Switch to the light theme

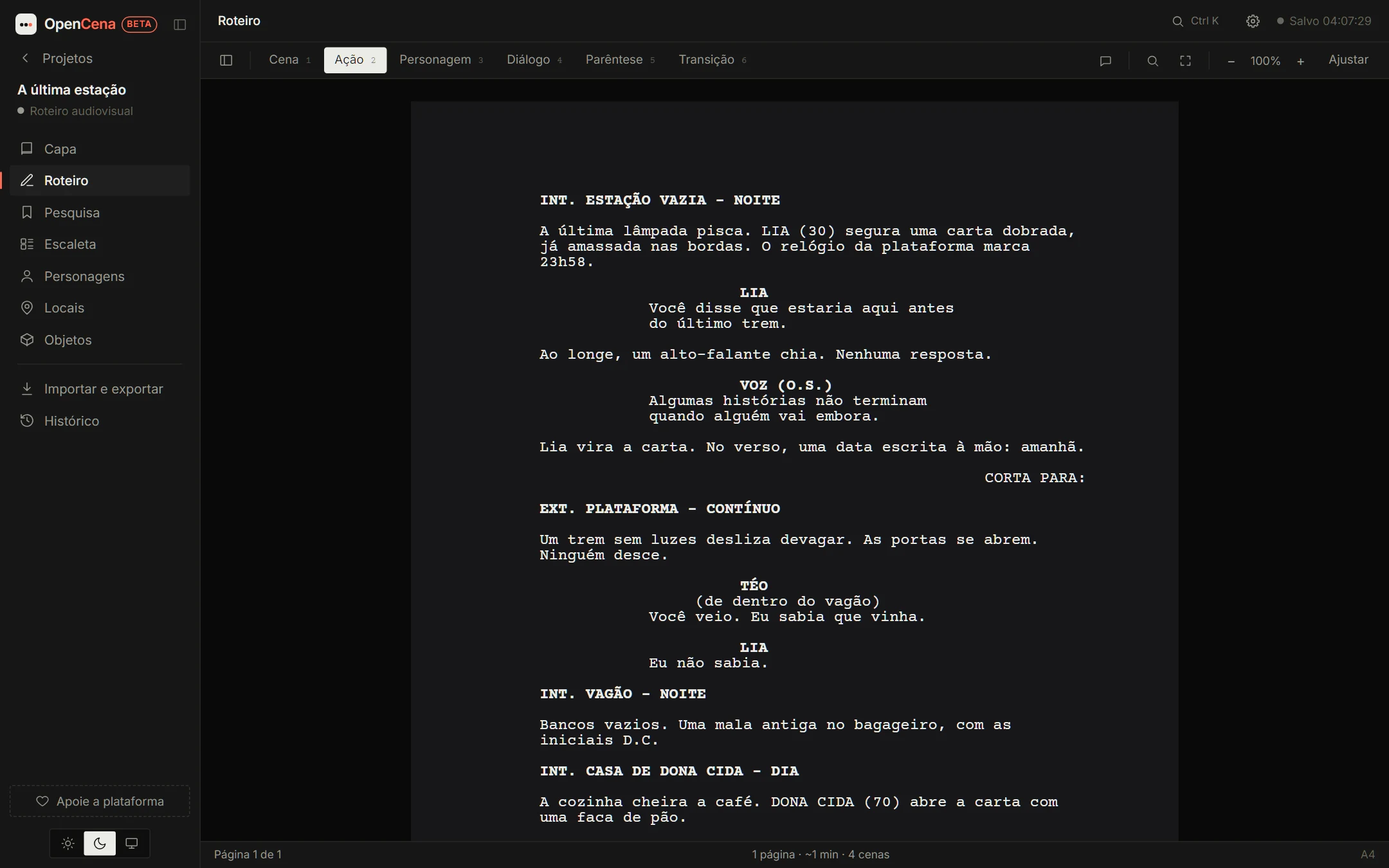pyautogui.click(x=68, y=844)
